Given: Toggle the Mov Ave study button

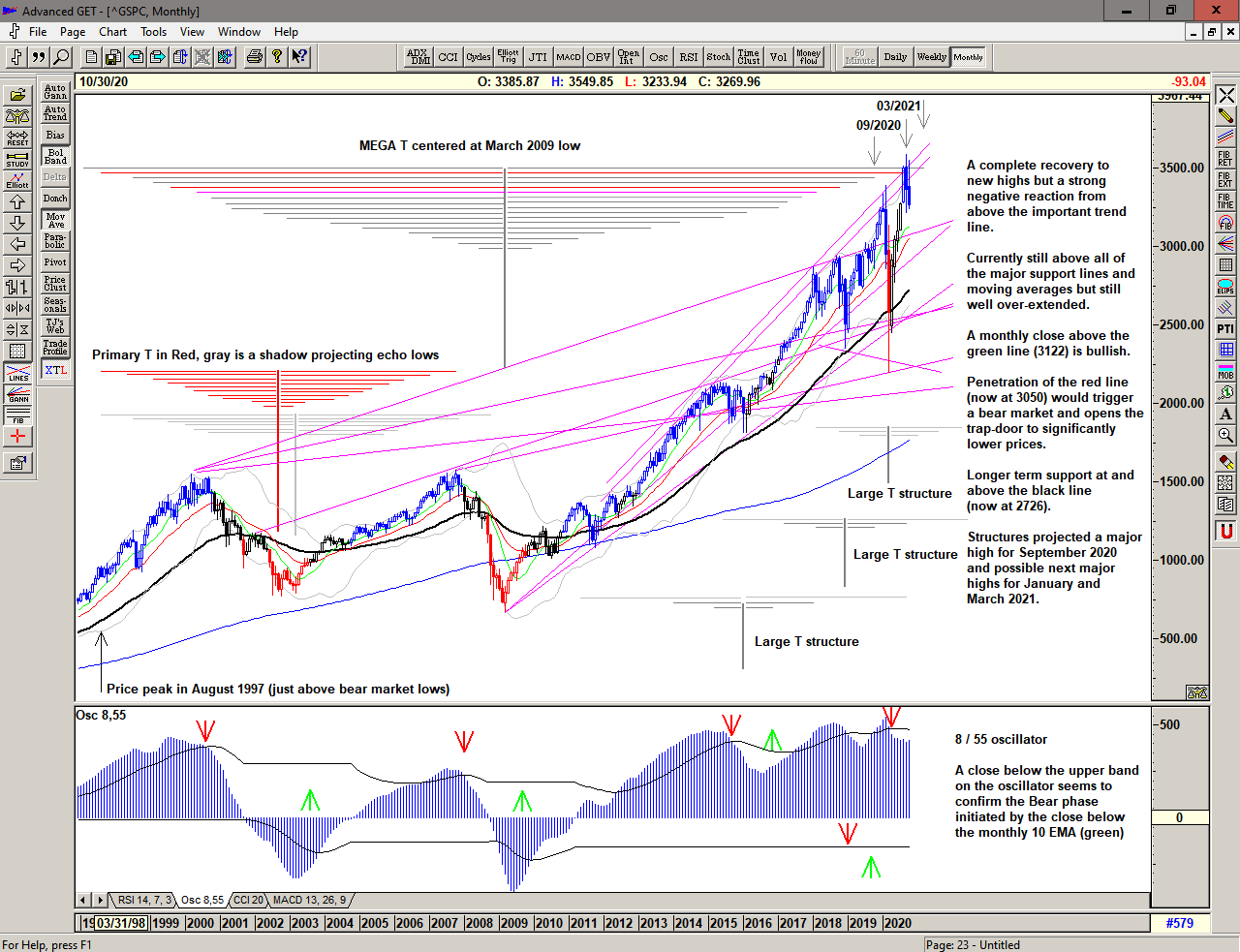Looking at the screenshot, I should coord(55,221).
